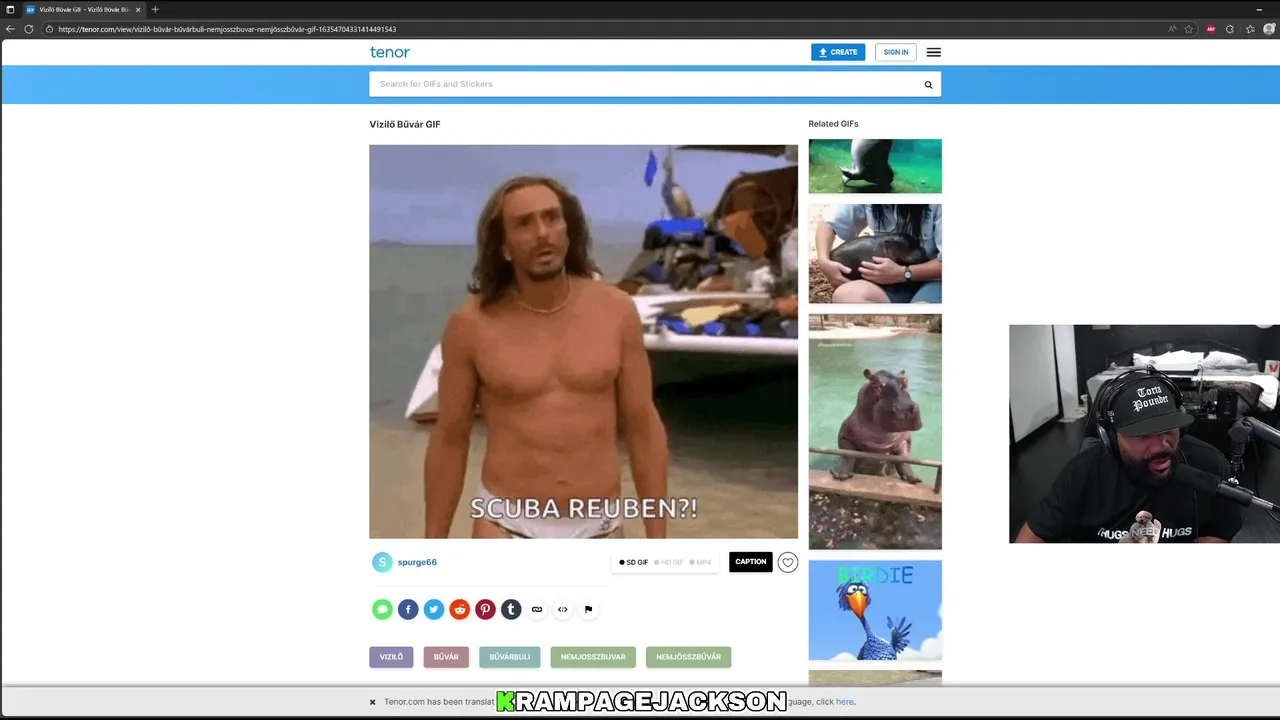Click the Related GIFs heading
This screenshot has width=1280, height=720.
[834, 124]
